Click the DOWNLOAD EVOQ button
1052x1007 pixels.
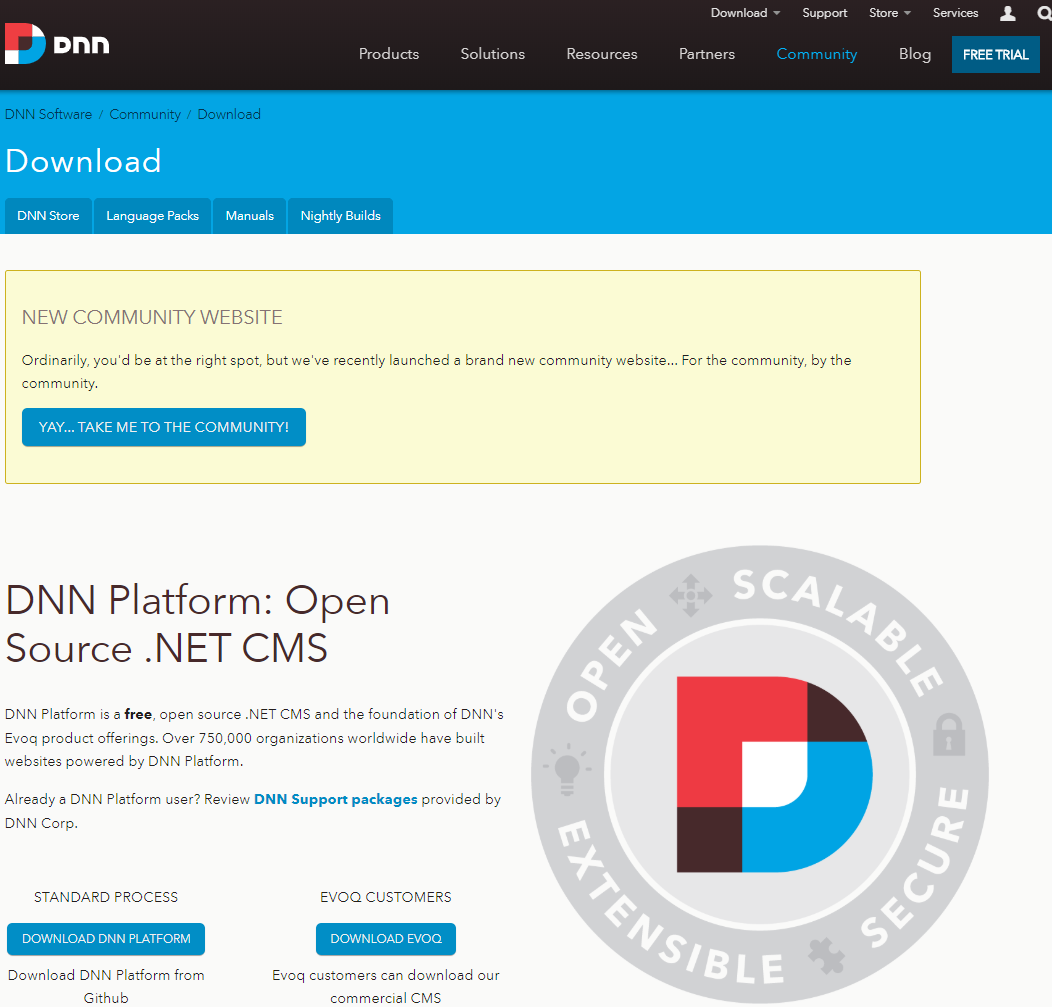pyautogui.click(x=386, y=939)
